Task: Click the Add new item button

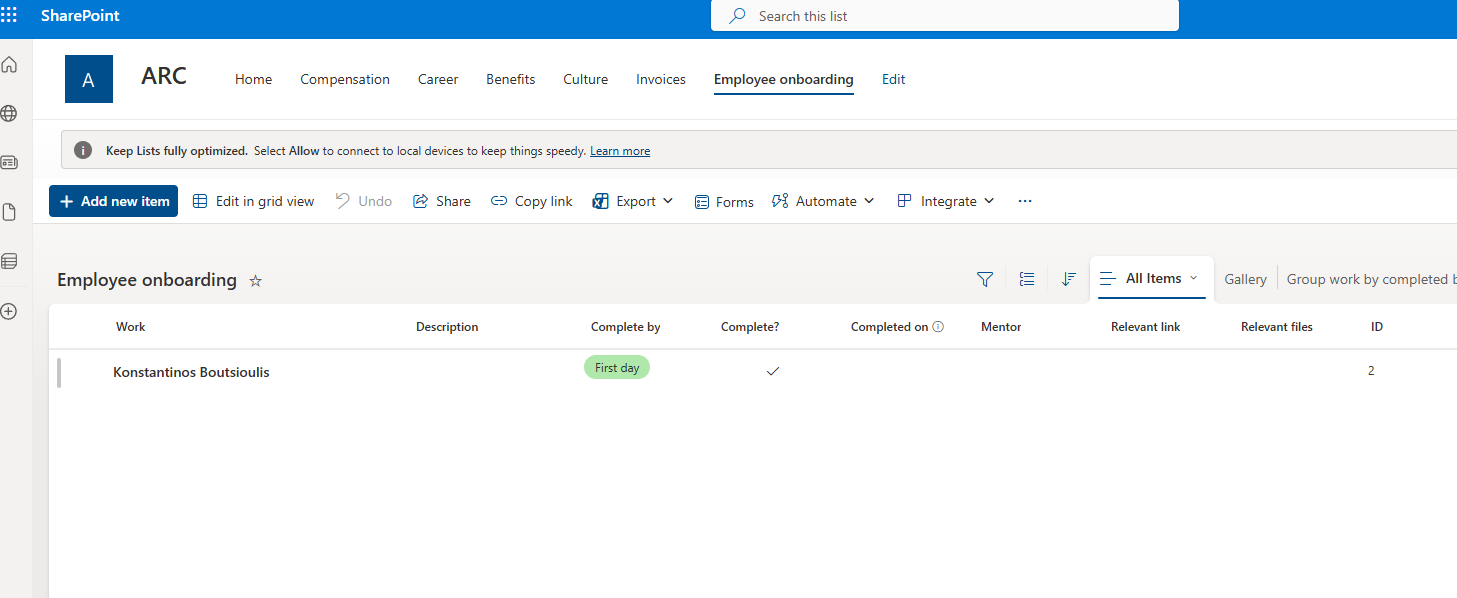Action: tap(114, 201)
